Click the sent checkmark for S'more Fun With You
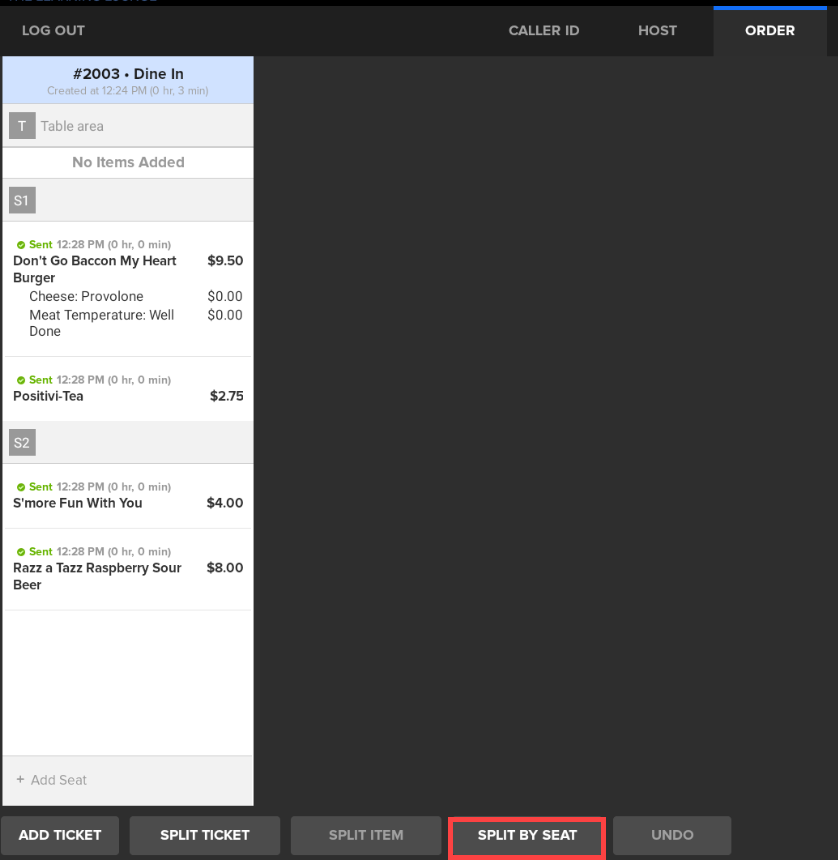The image size is (838, 860). pyautogui.click(x=21, y=487)
